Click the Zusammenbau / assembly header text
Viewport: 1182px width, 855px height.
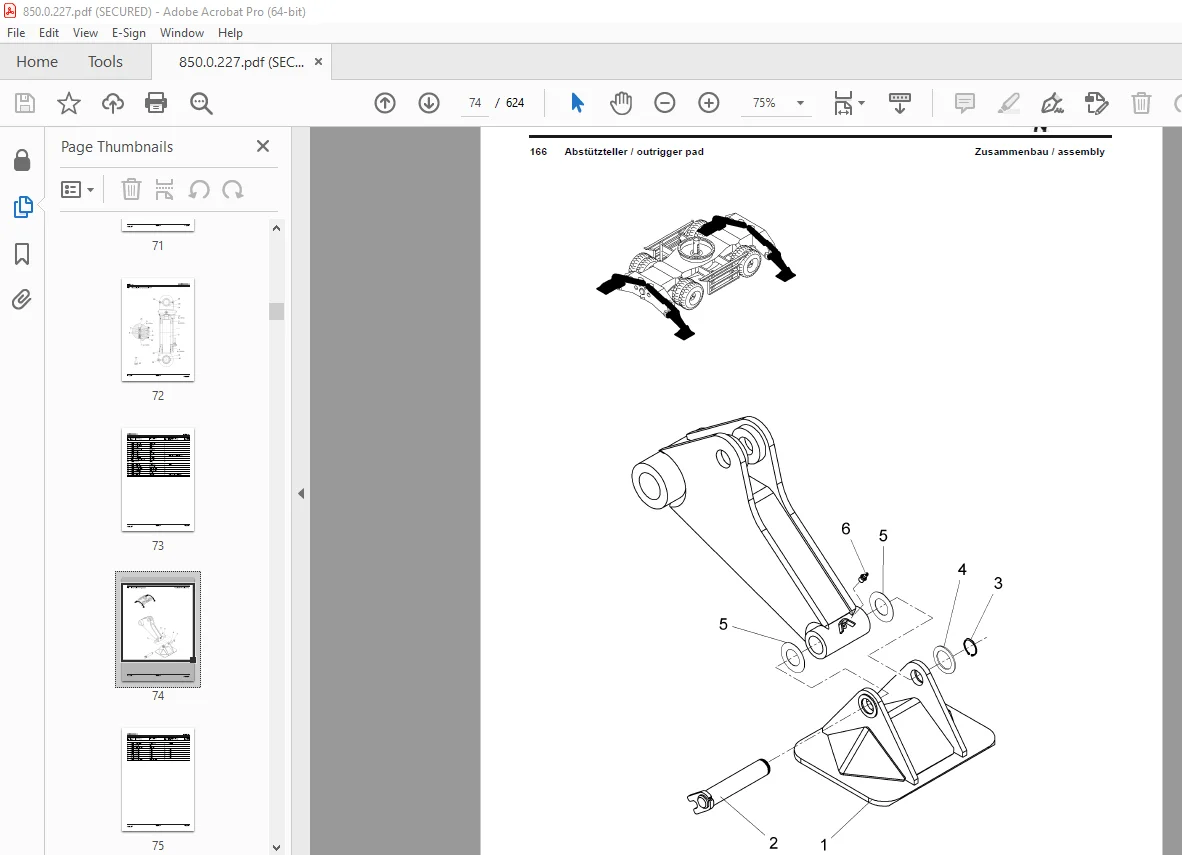point(1040,152)
